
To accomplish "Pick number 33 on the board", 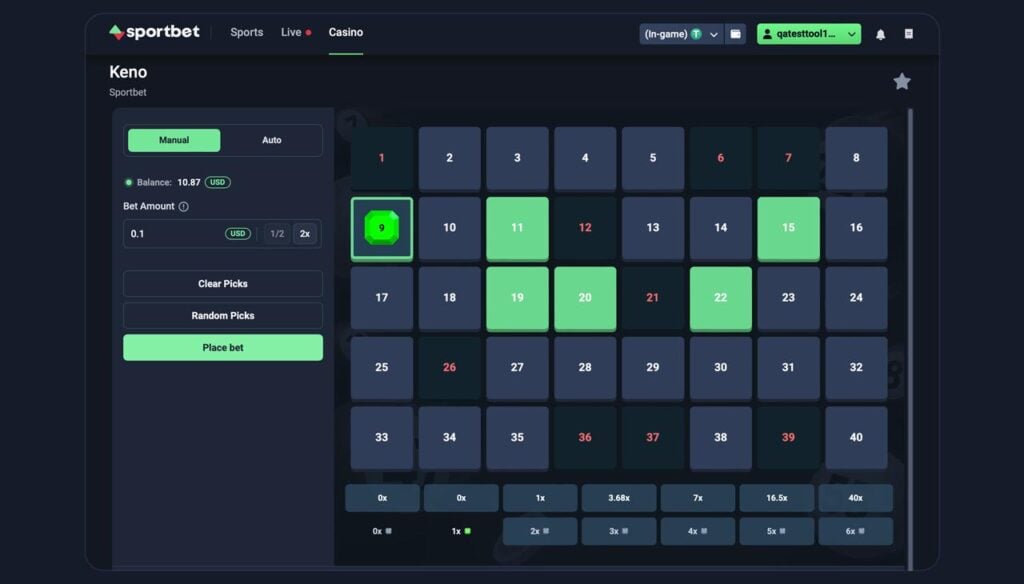I will pyautogui.click(x=381, y=438).
